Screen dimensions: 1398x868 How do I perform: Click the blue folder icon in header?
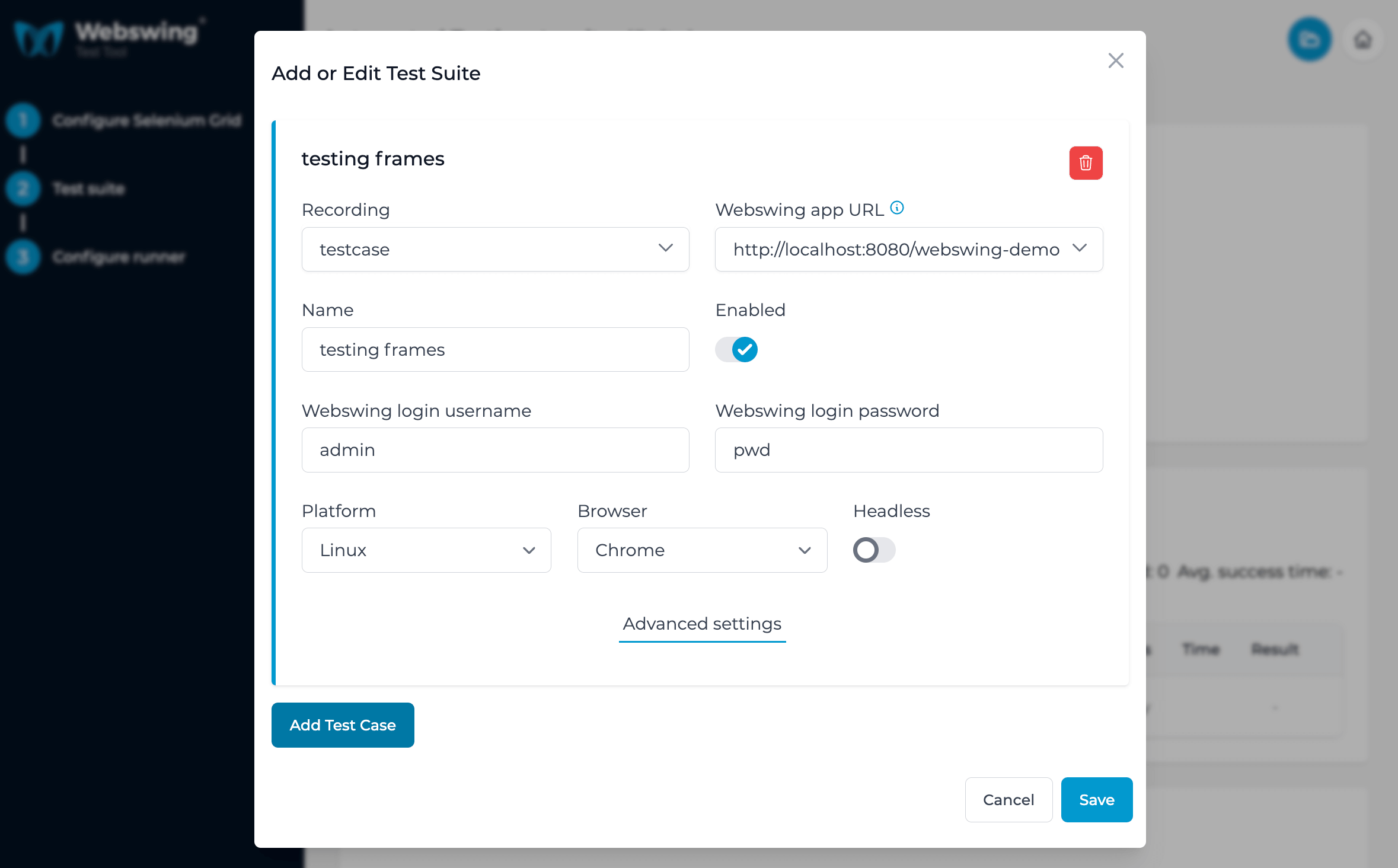(x=1310, y=40)
